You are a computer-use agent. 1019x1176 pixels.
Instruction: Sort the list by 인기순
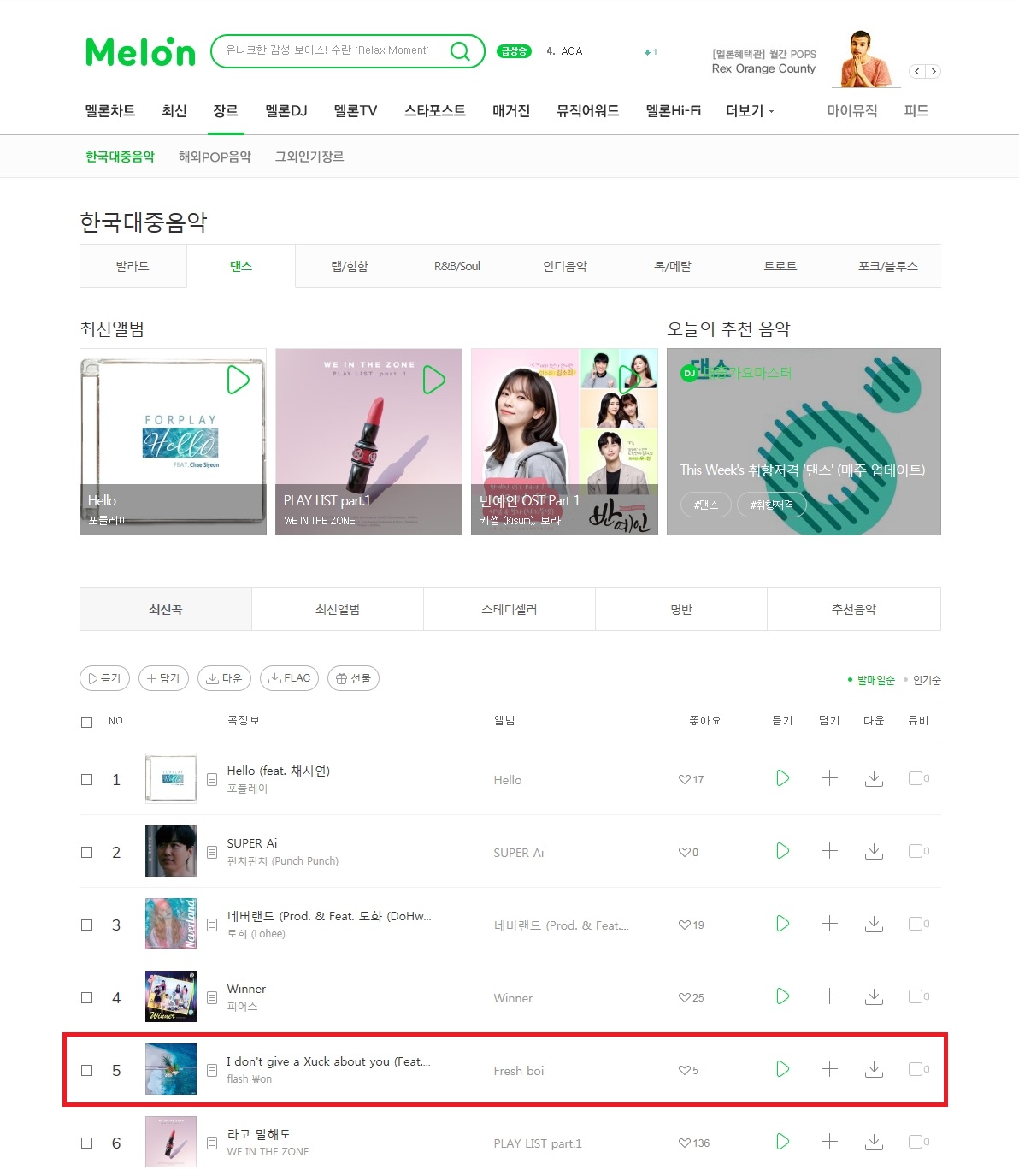(x=927, y=680)
